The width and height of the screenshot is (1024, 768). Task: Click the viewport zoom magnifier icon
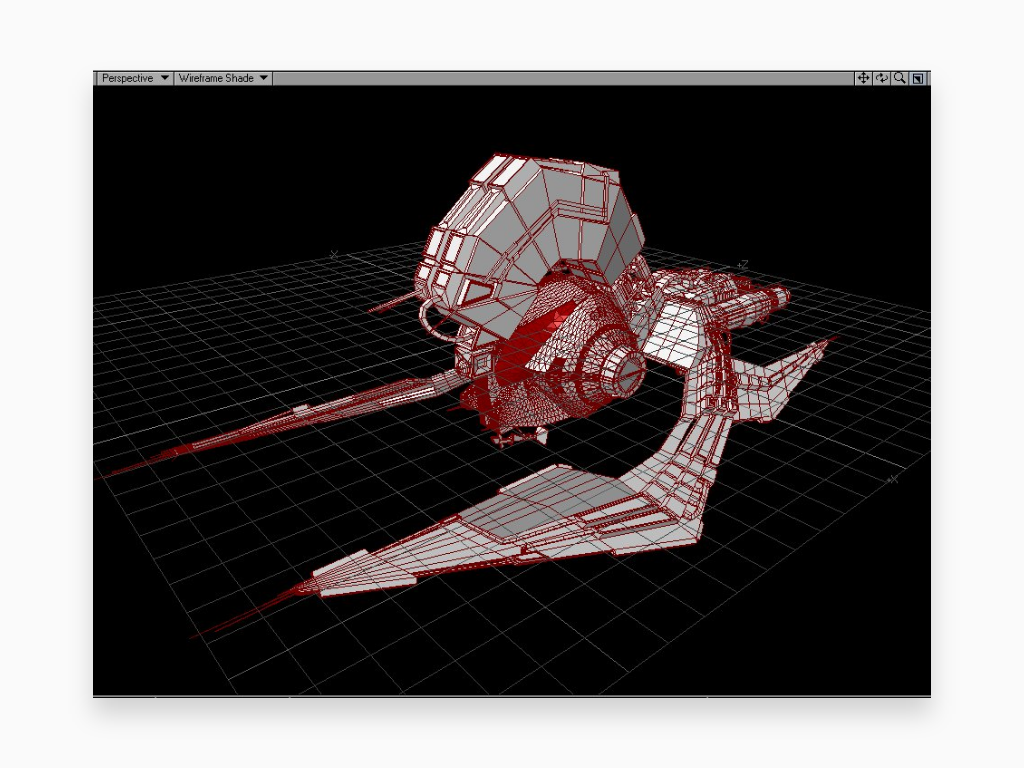(900, 78)
